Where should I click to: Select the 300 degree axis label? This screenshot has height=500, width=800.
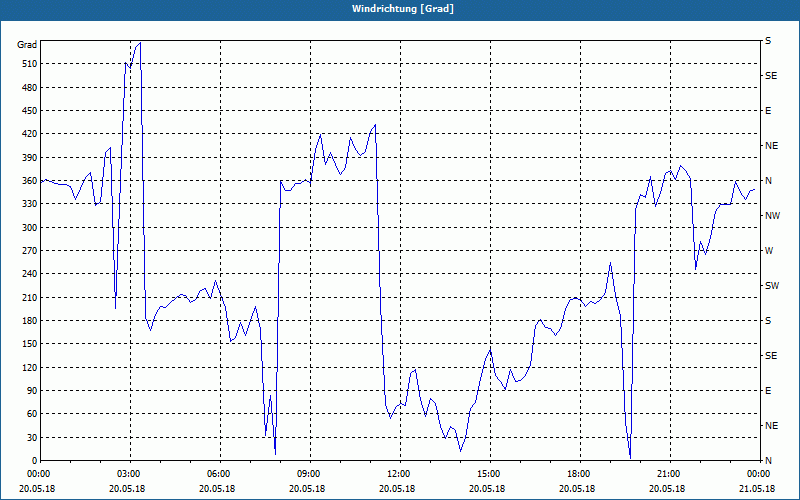tap(29, 228)
